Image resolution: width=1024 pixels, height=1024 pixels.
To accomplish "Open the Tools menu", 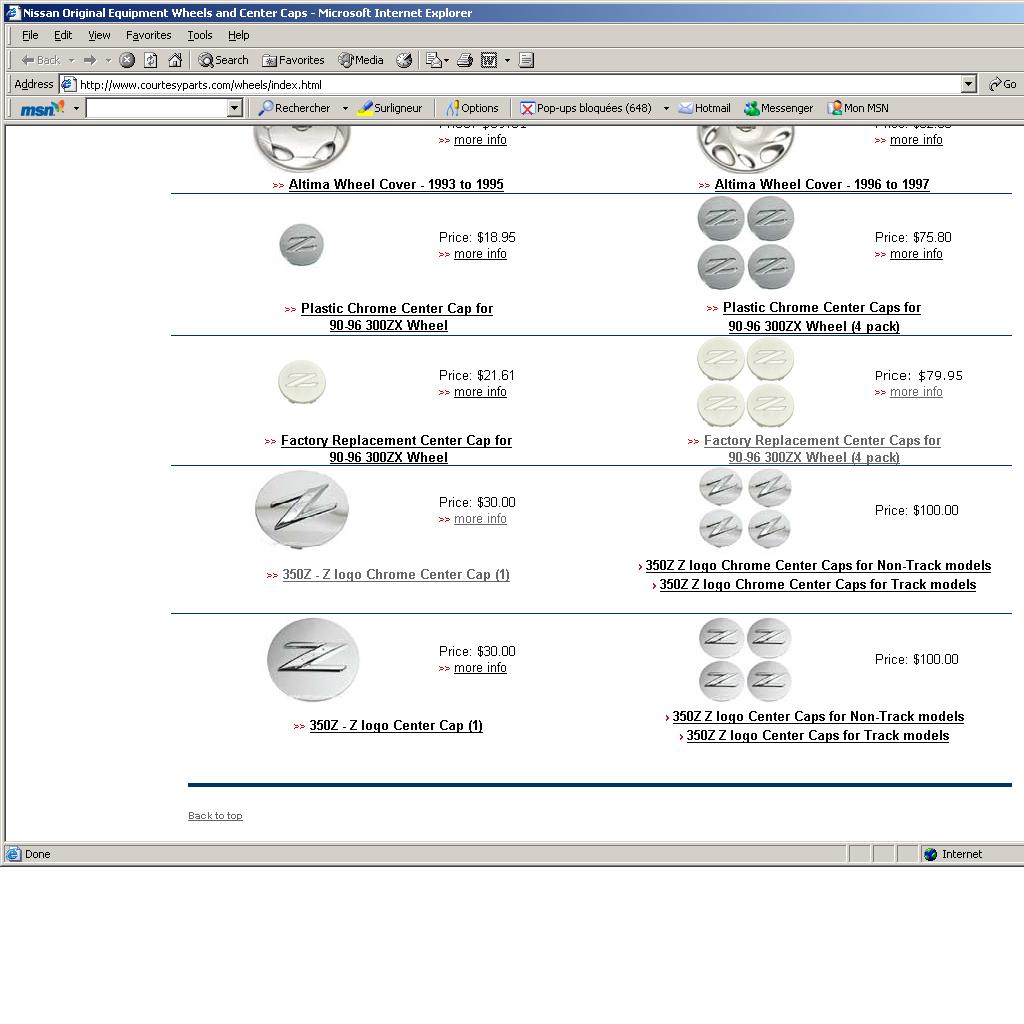I will pyautogui.click(x=200, y=35).
